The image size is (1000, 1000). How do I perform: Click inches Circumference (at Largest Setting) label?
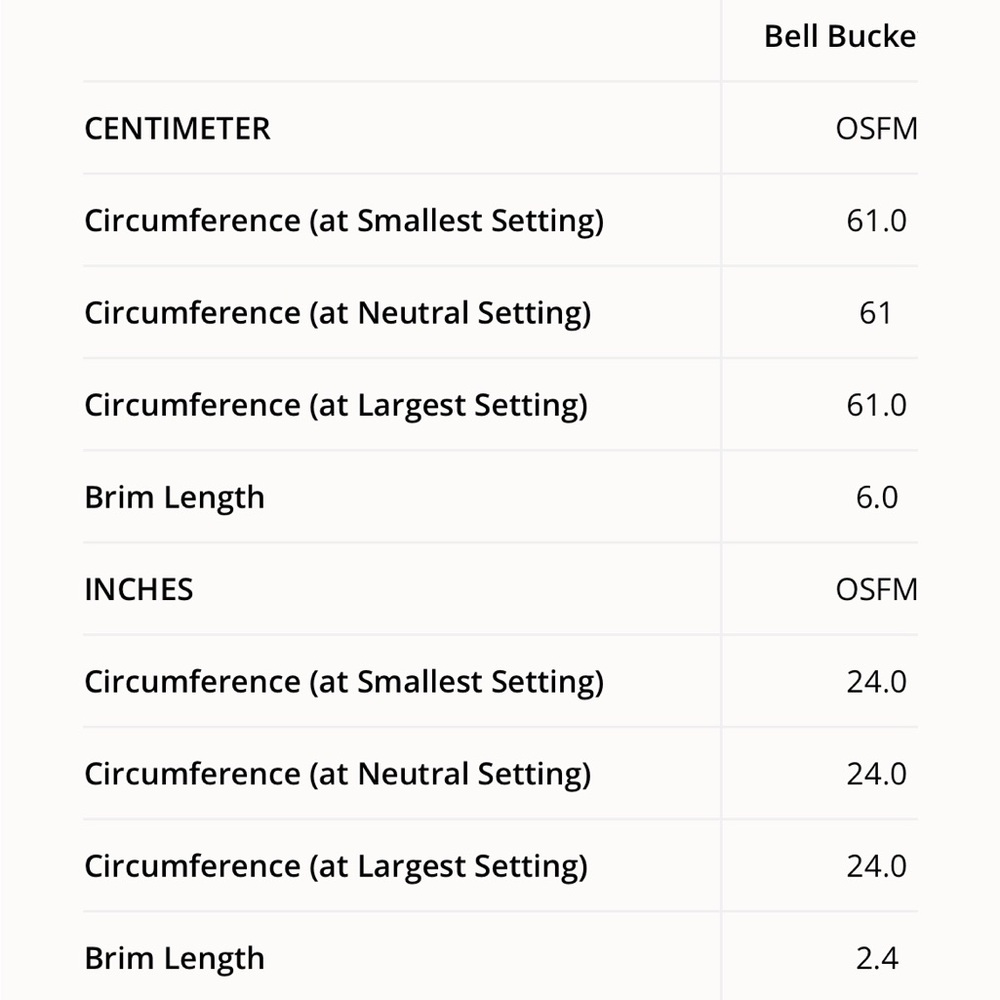click(336, 867)
